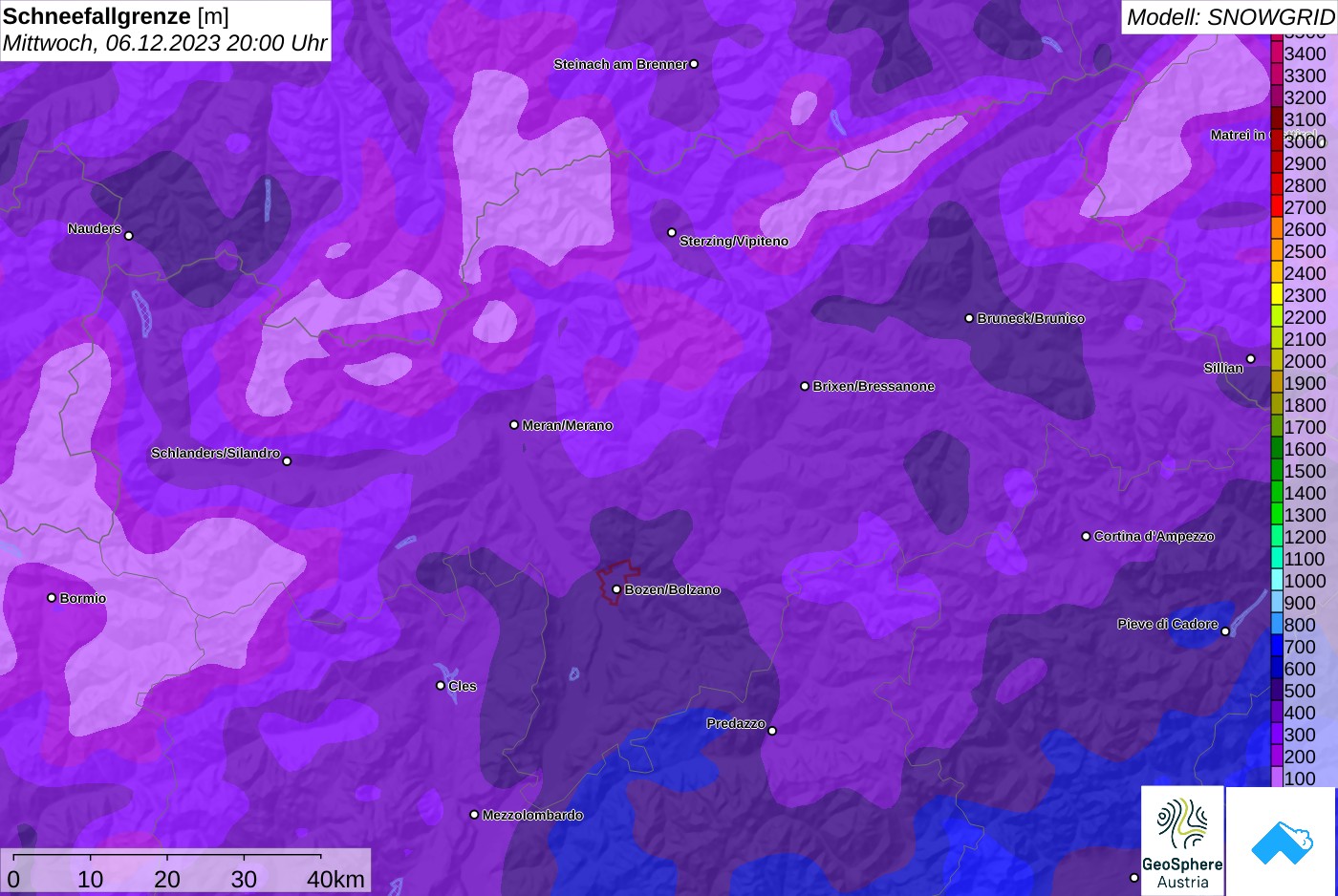1338x896 pixels.
Task: Pick the 2700 m red legend swatch
Action: [x=1277, y=207]
